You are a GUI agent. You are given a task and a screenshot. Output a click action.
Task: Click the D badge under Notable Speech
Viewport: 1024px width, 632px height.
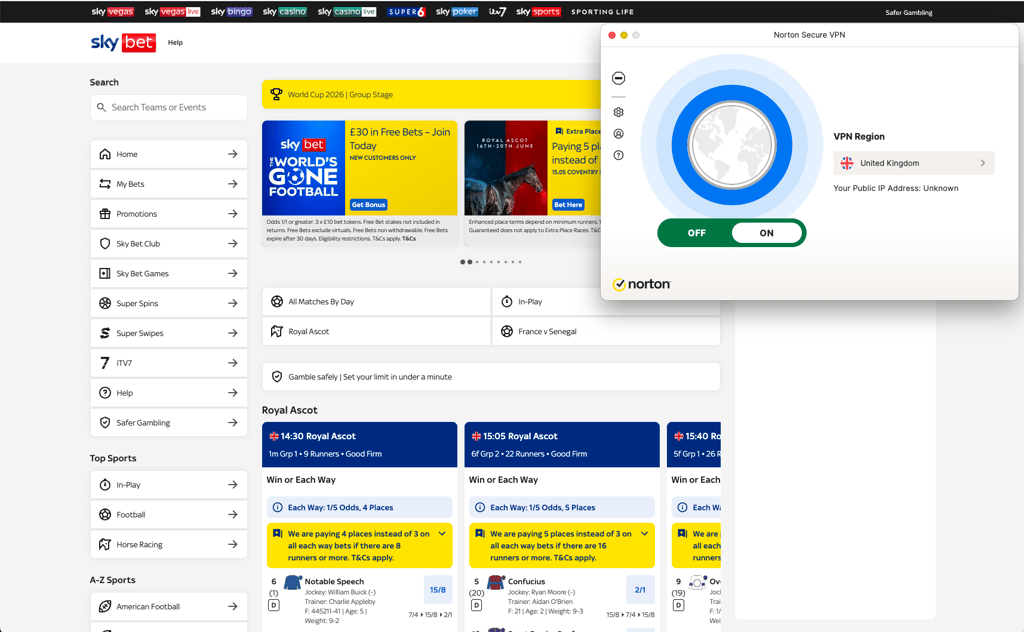(274, 605)
